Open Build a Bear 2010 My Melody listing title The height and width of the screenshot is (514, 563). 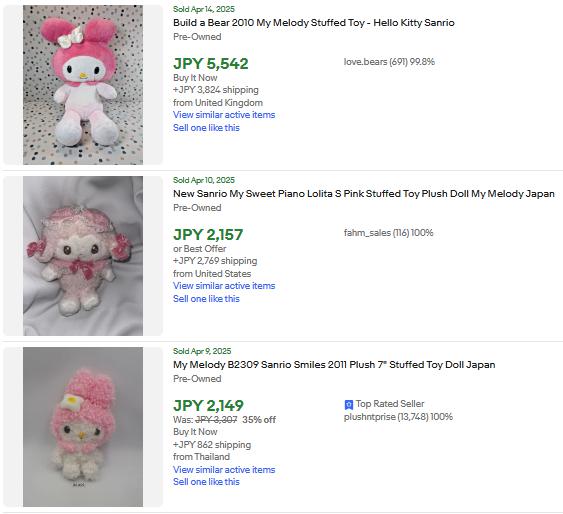tap(313, 23)
